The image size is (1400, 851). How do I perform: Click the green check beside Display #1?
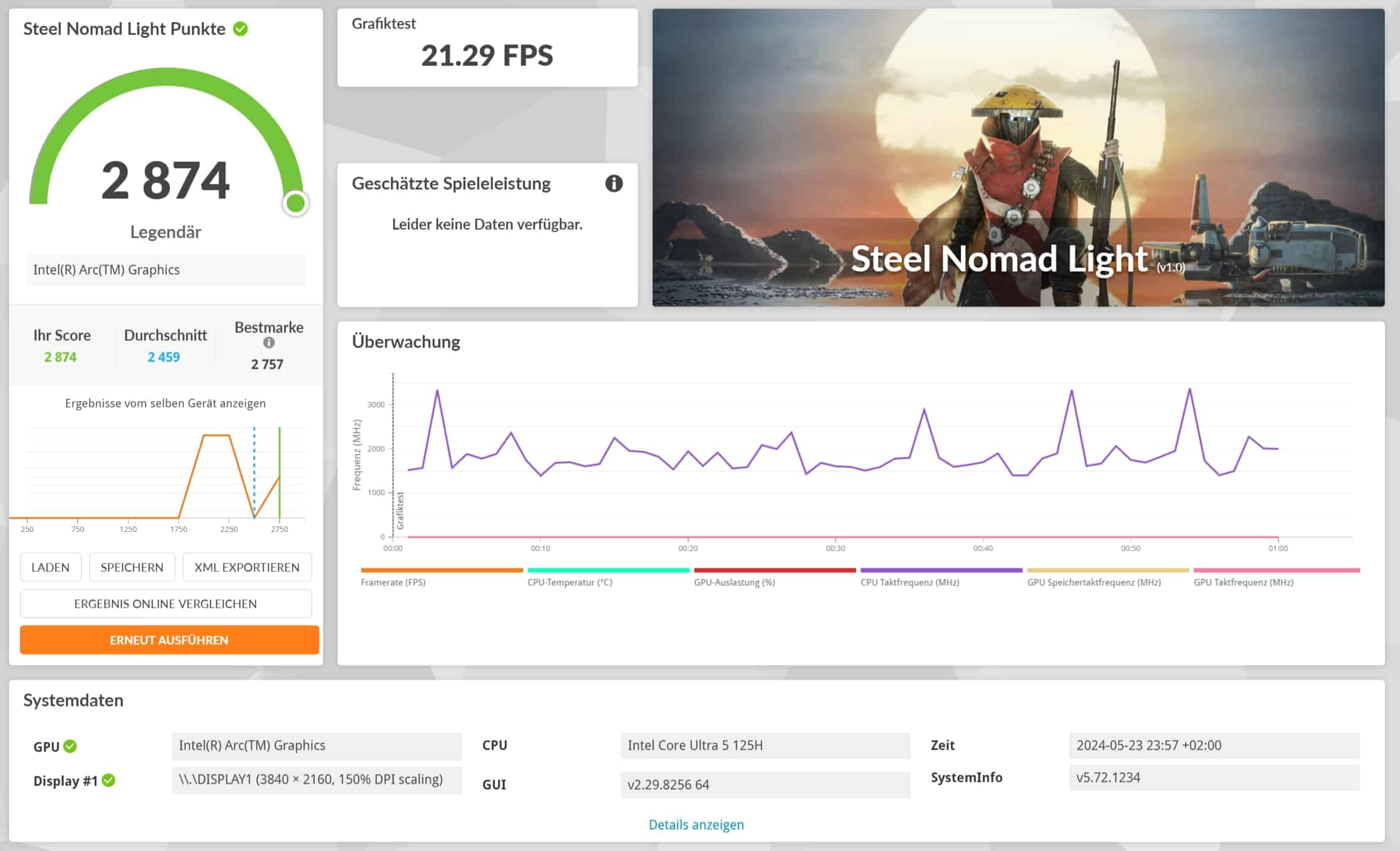109,781
